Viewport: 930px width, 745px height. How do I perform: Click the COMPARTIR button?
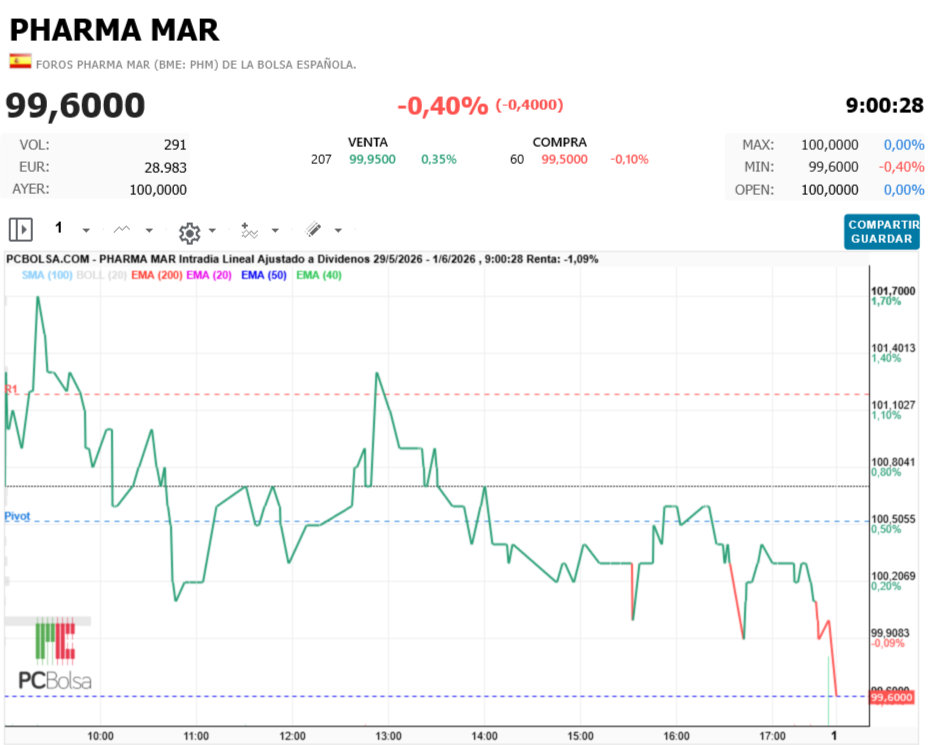[883, 225]
